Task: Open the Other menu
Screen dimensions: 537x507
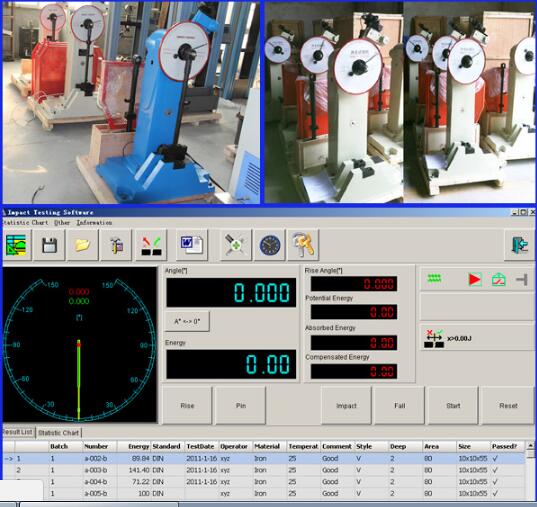Action: point(62,223)
